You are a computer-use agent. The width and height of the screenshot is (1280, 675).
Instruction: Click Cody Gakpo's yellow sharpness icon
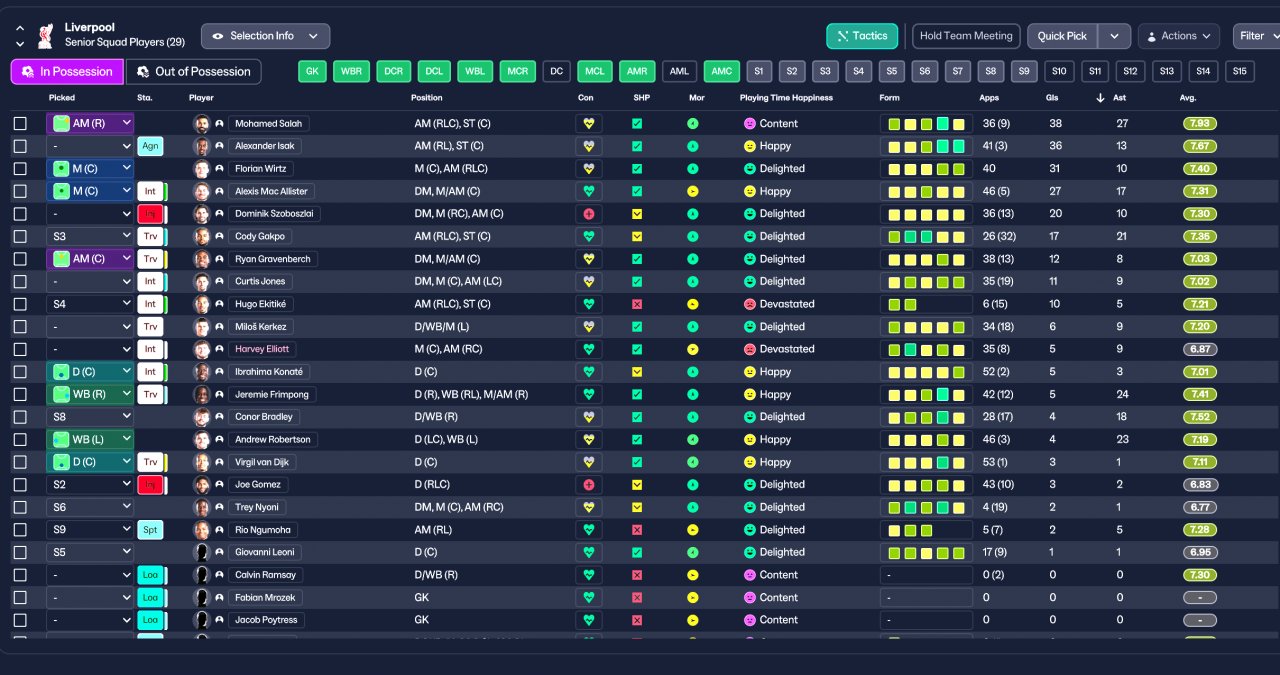(x=637, y=237)
